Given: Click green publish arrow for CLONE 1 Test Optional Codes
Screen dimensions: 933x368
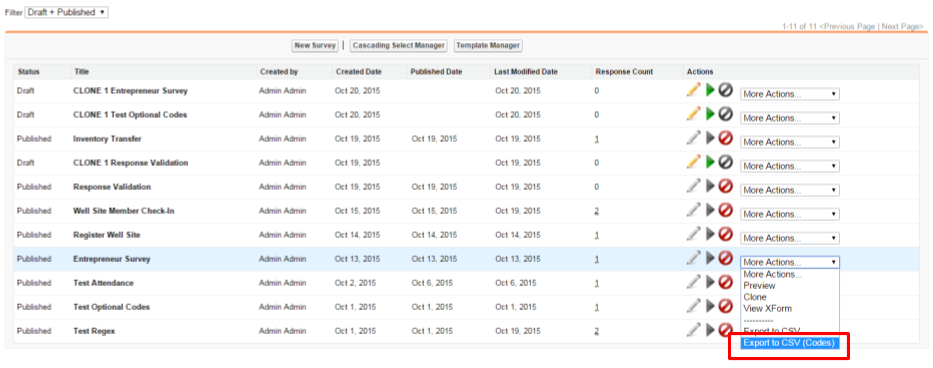Looking at the screenshot, I should coord(710,114).
